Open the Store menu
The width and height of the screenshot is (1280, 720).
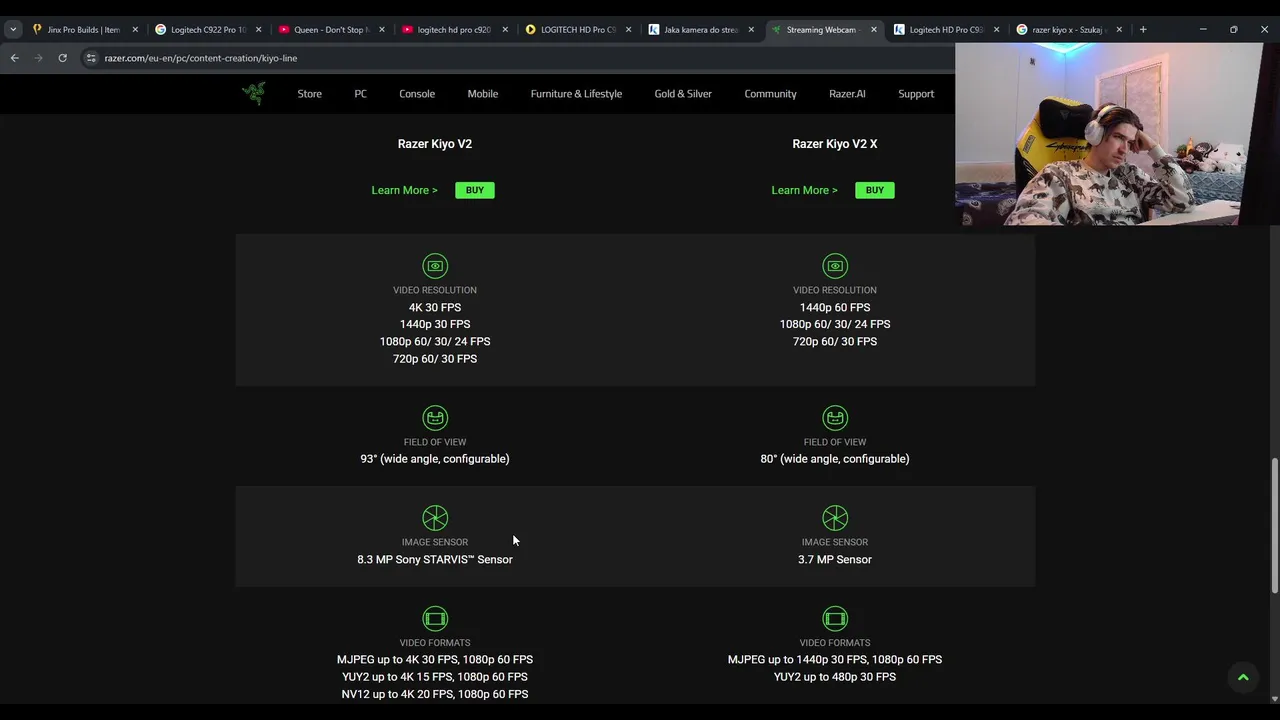point(309,94)
